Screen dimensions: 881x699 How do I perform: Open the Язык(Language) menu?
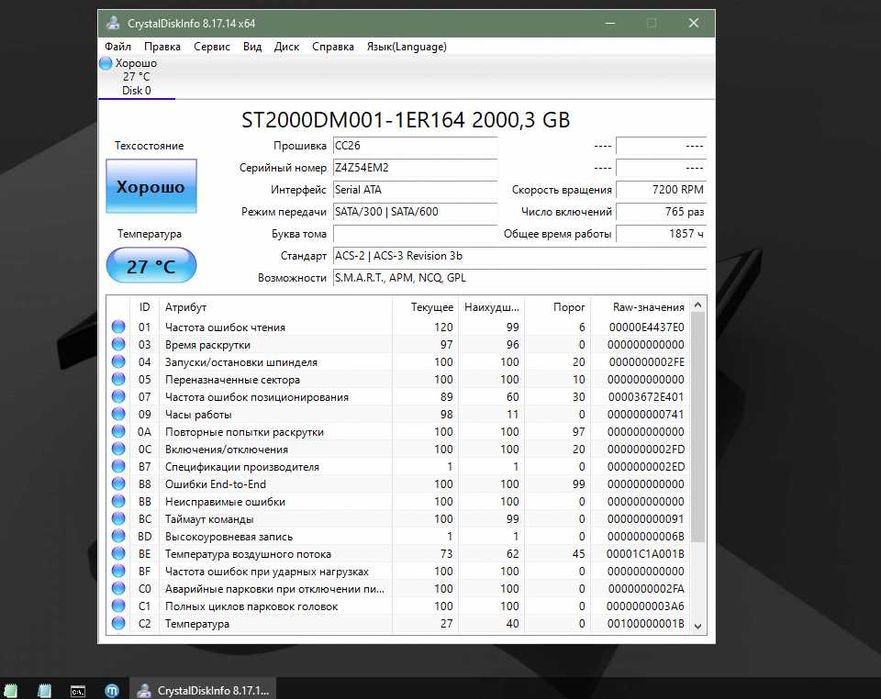(407, 47)
